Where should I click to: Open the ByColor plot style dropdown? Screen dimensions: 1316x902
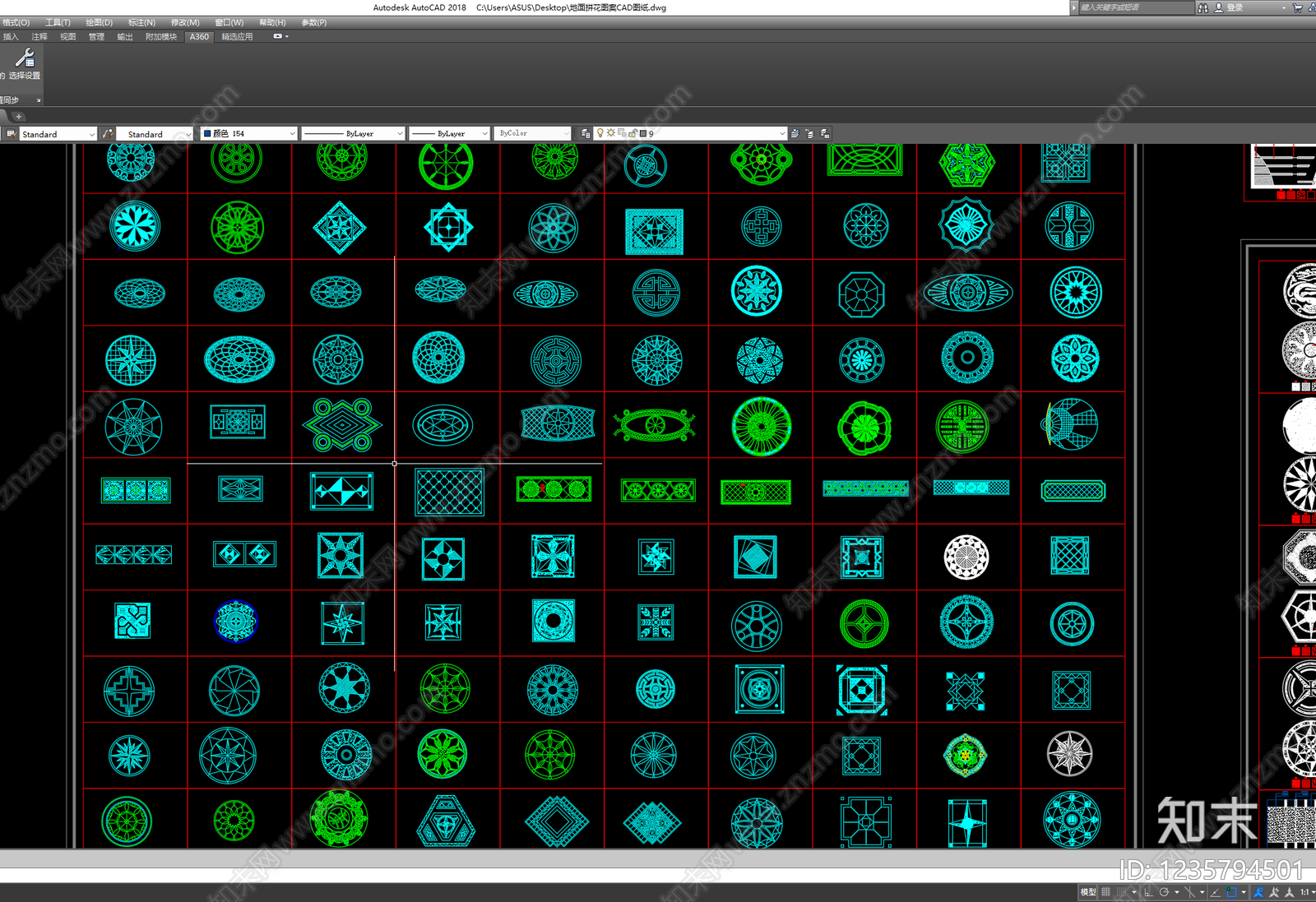pos(533,133)
